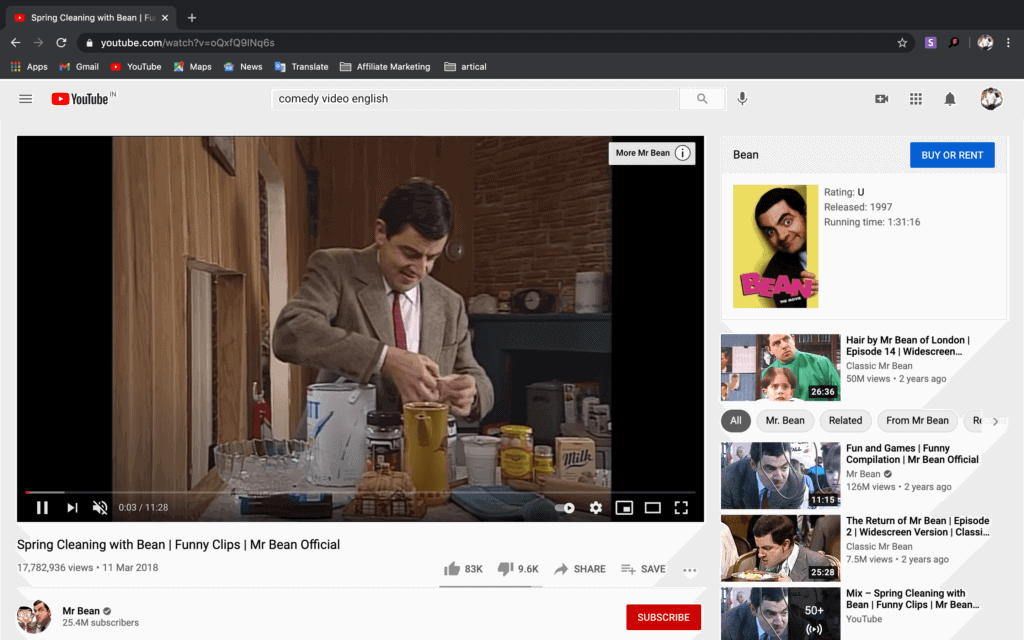Click the address bar URL
The image size is (1024, 640).
pyautogui.click(x=187, y=42)
